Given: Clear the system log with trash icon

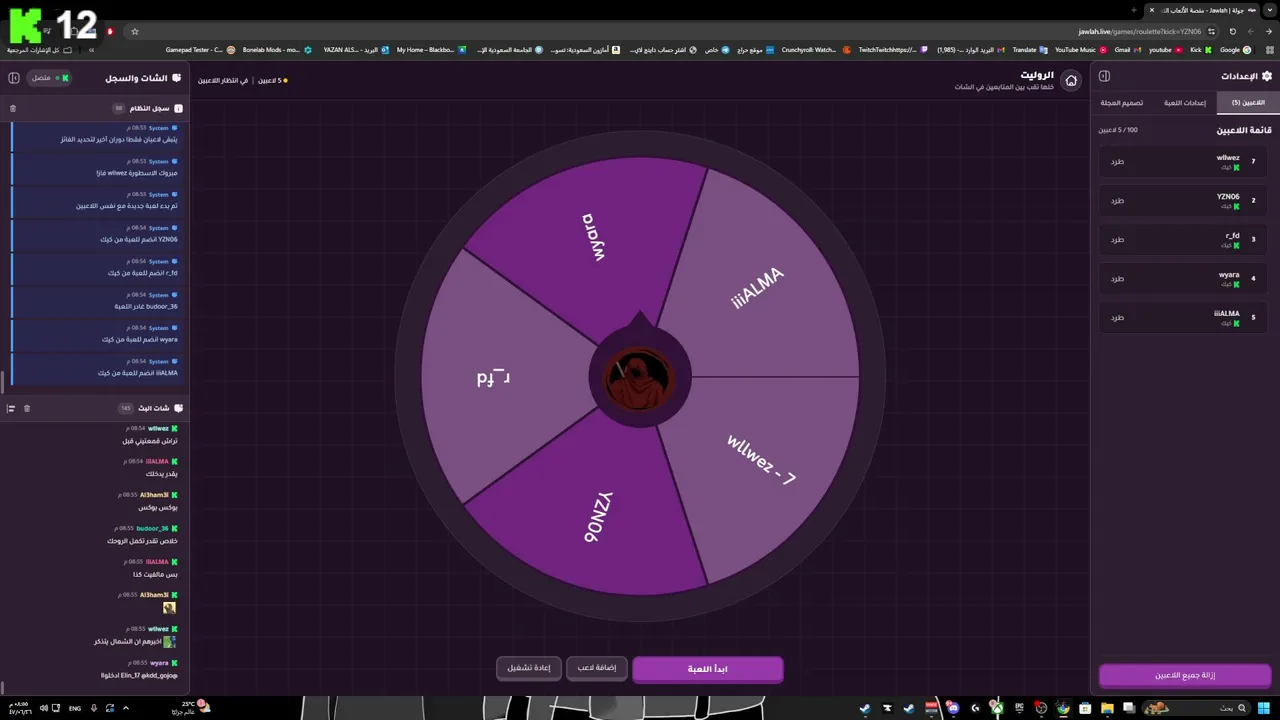Looking at the screenshot, I should [13, 108].
